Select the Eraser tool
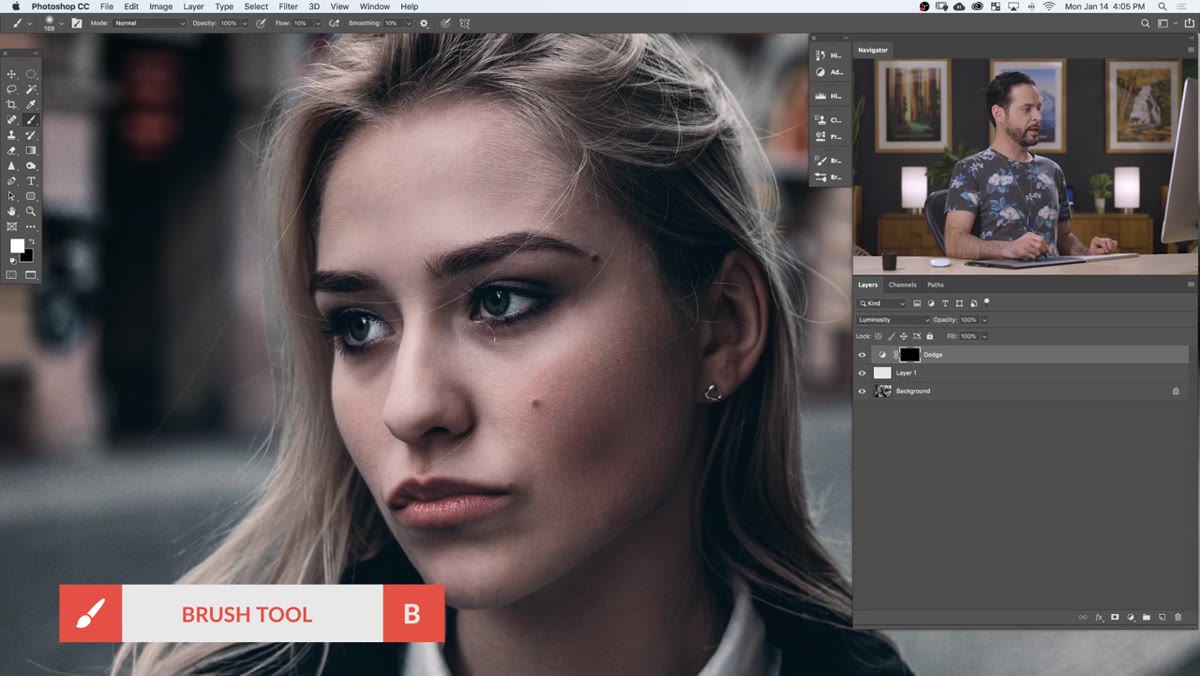The image size is (1200, 676). 12,150
